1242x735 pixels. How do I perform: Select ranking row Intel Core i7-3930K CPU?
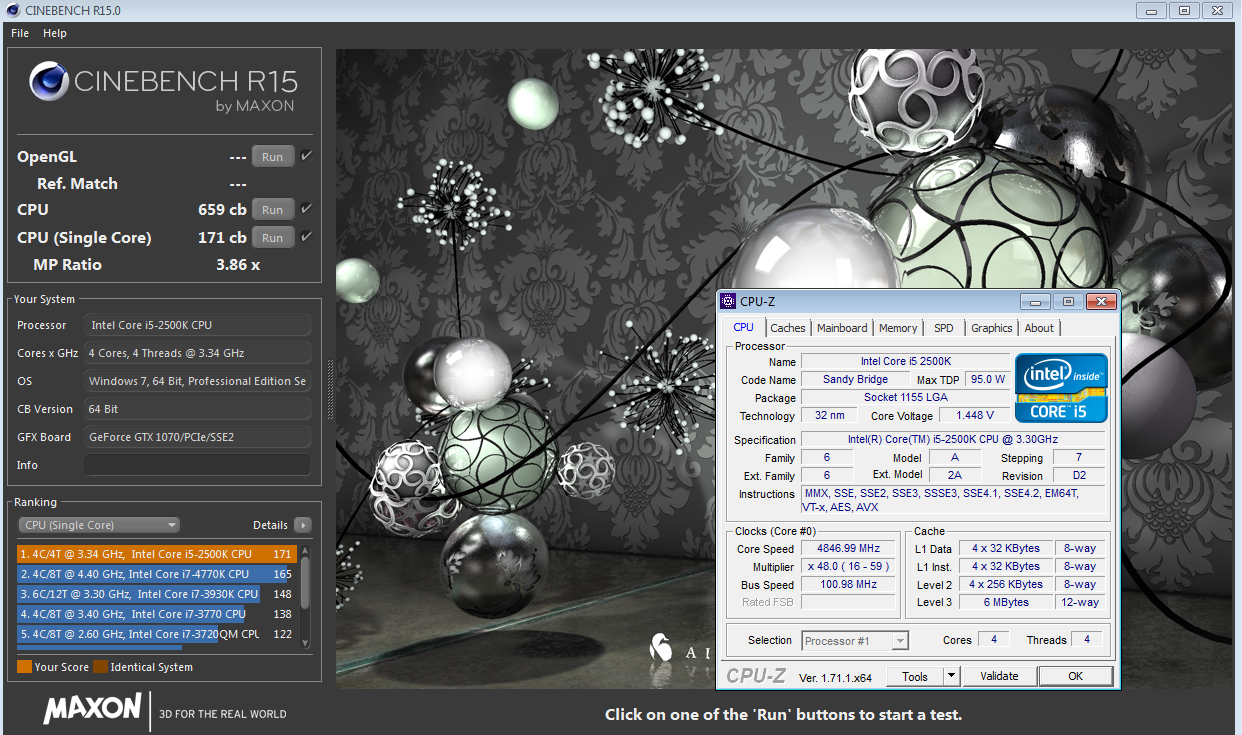156,594
